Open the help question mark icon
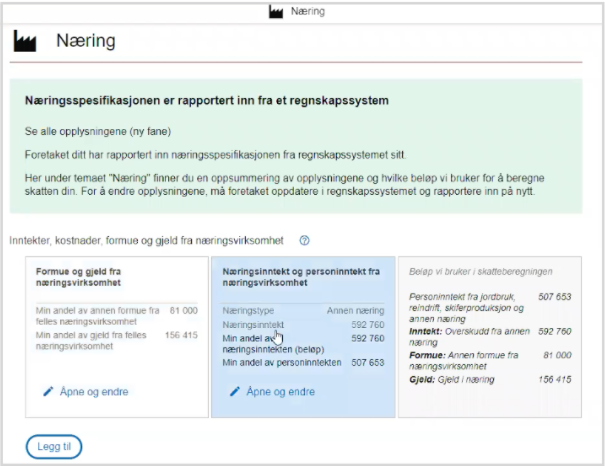This screenshot has width=605, height=466. click(304, 241)
